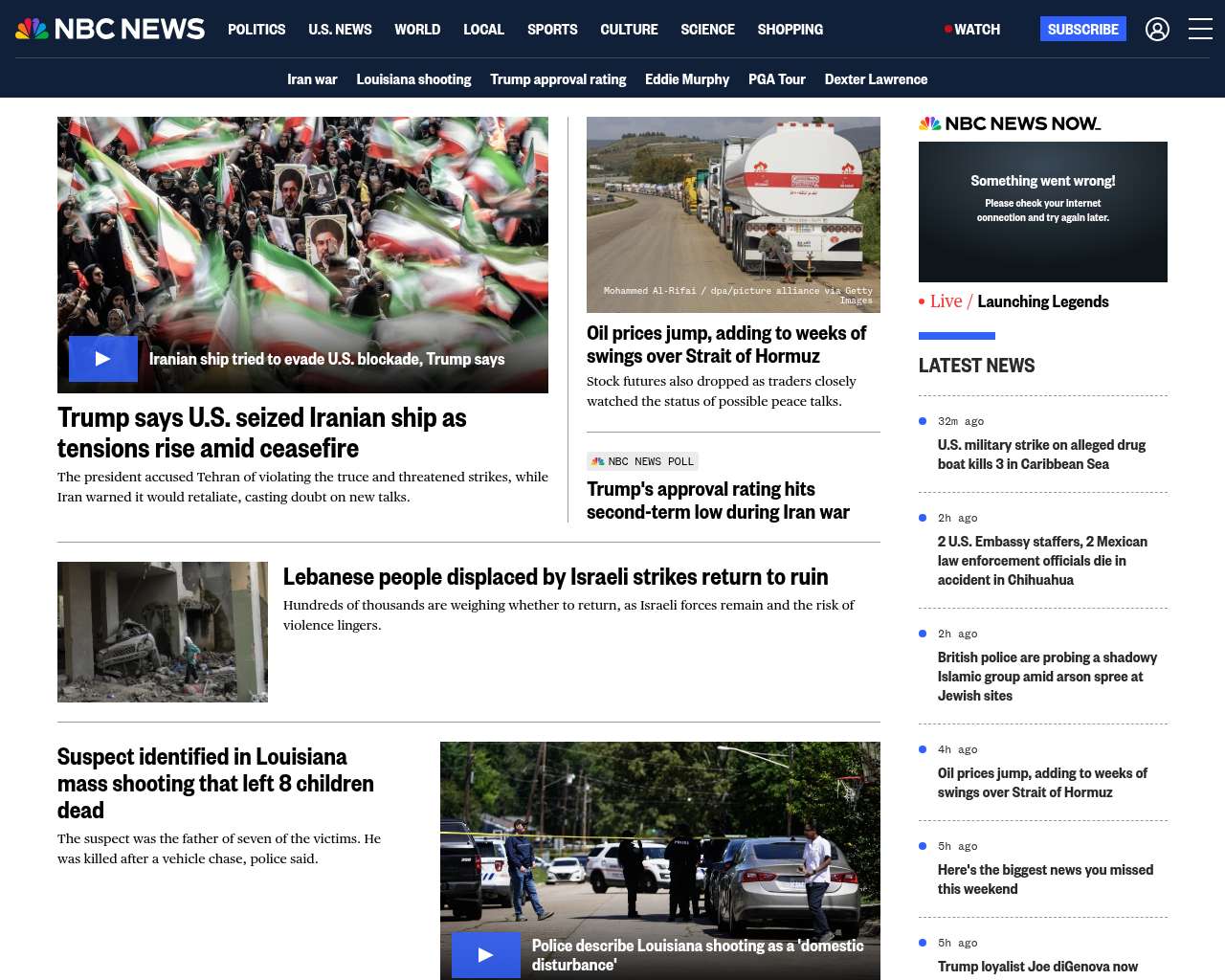1225x980 pixels.
Task: Click 'The president accused Tehran' summary text
Action: pyautogui.click(x=302, y=486)
